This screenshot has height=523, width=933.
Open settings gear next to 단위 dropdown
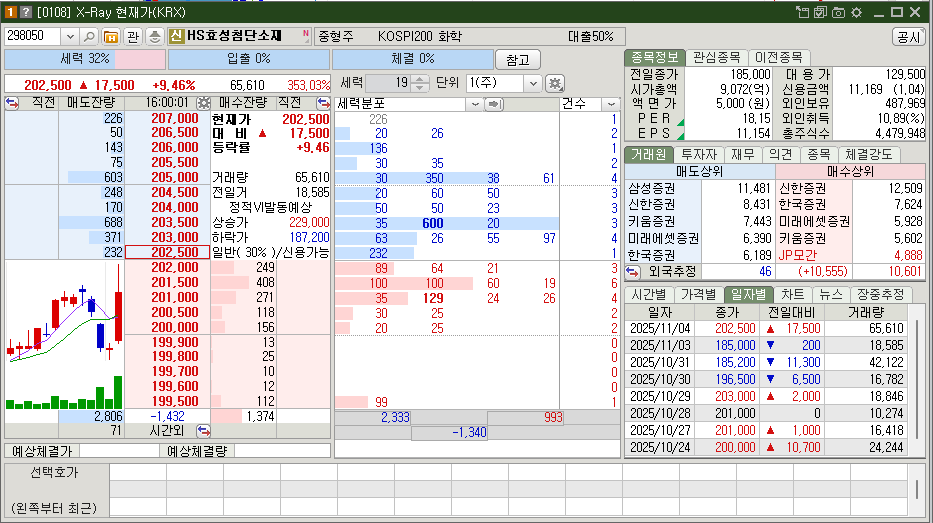coord(555,83)
